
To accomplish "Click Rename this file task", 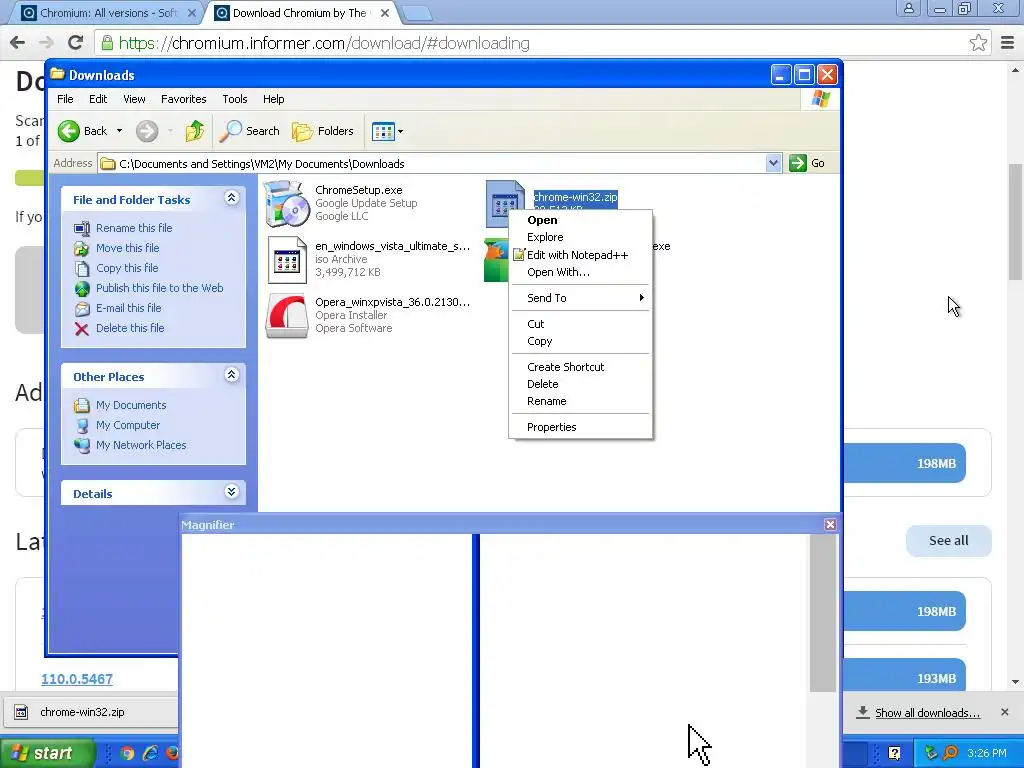I will coord(134,228).
